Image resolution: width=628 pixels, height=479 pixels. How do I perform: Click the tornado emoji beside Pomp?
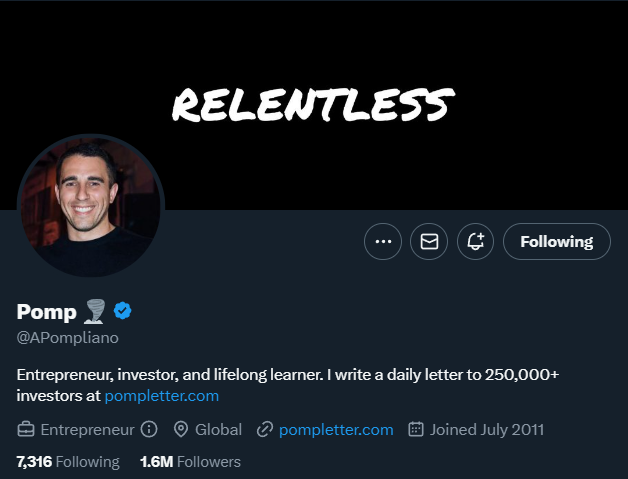95,311
